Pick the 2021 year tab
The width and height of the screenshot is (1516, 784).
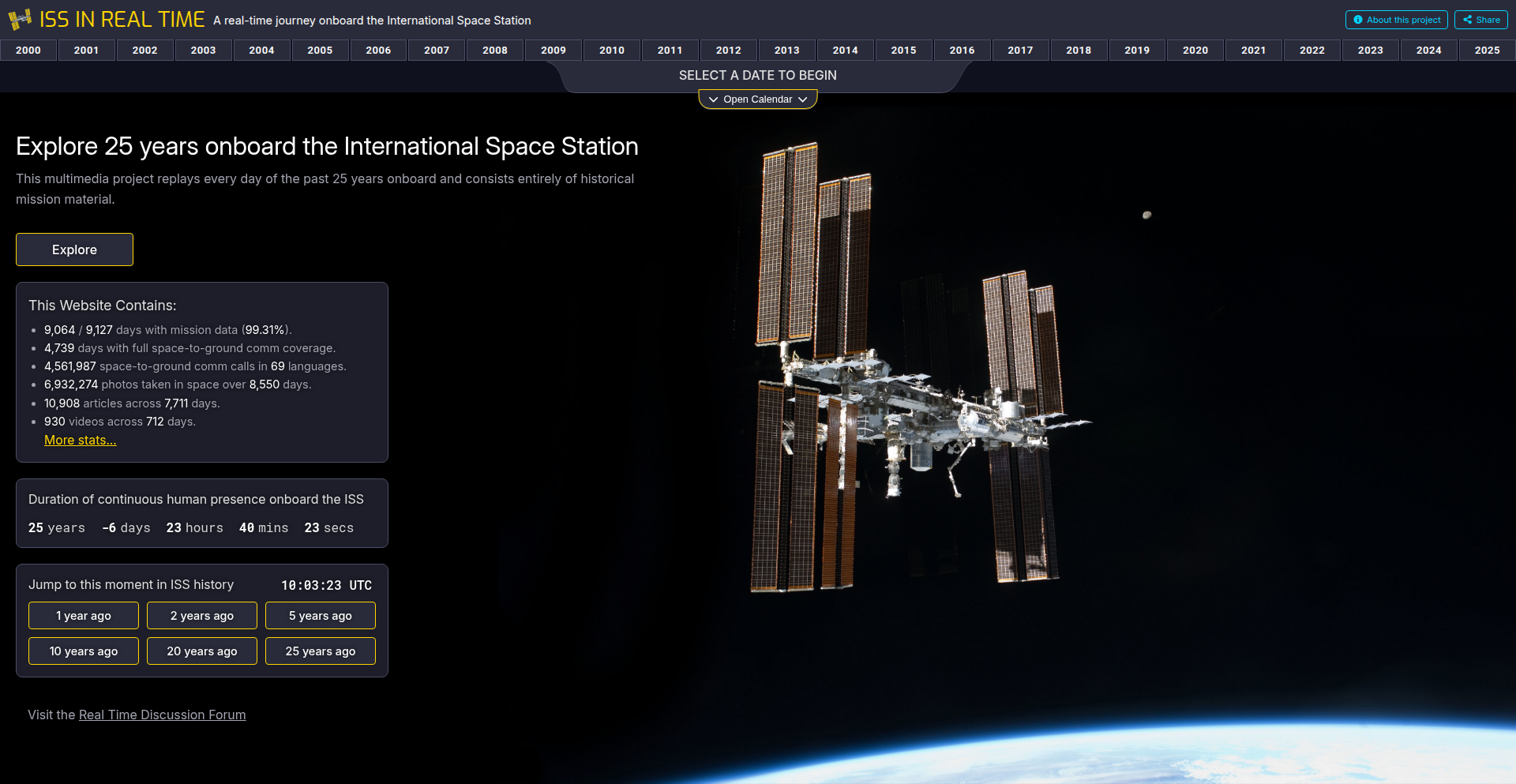coord(1254,50)
